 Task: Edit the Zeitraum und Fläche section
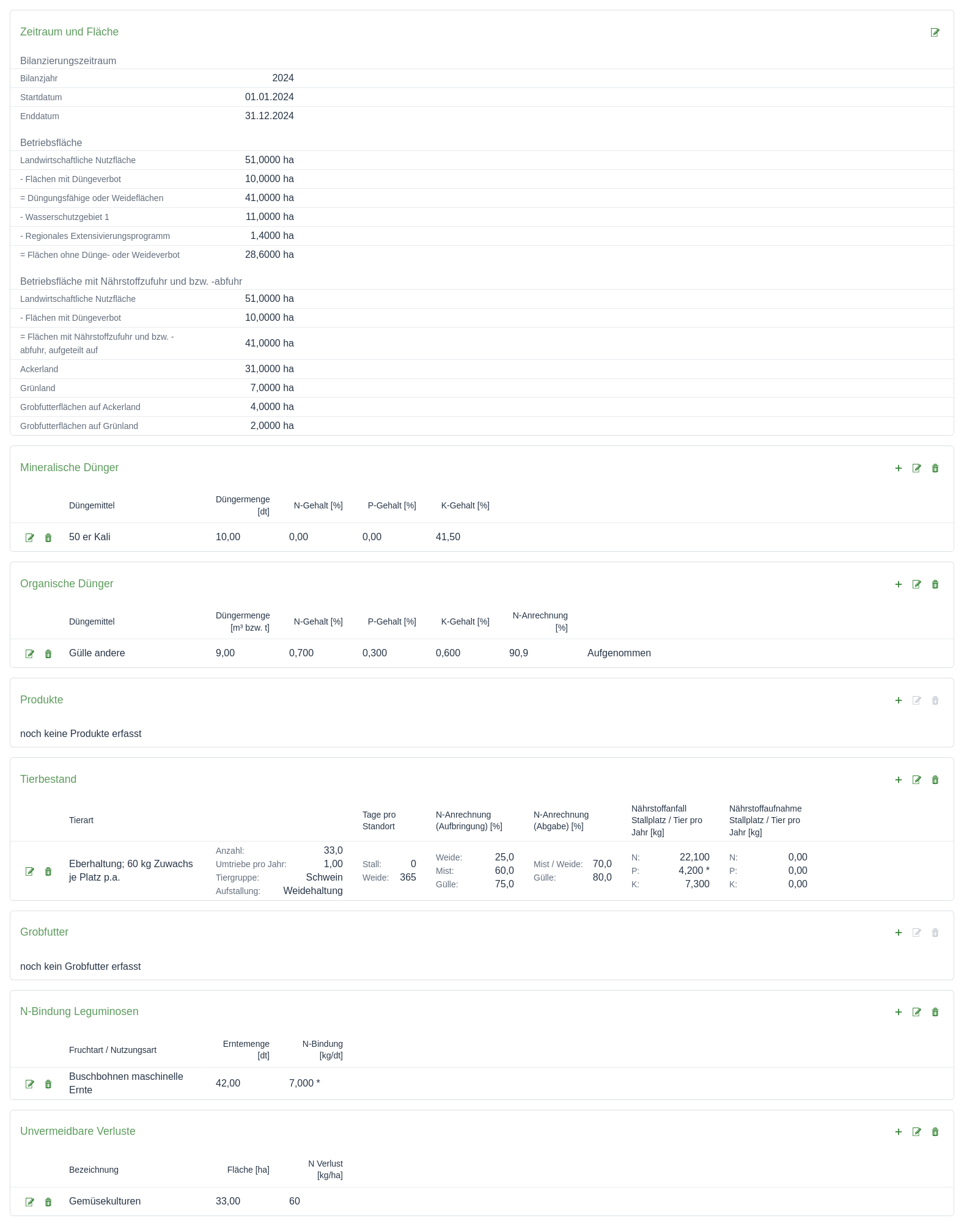tap(935, 32)
